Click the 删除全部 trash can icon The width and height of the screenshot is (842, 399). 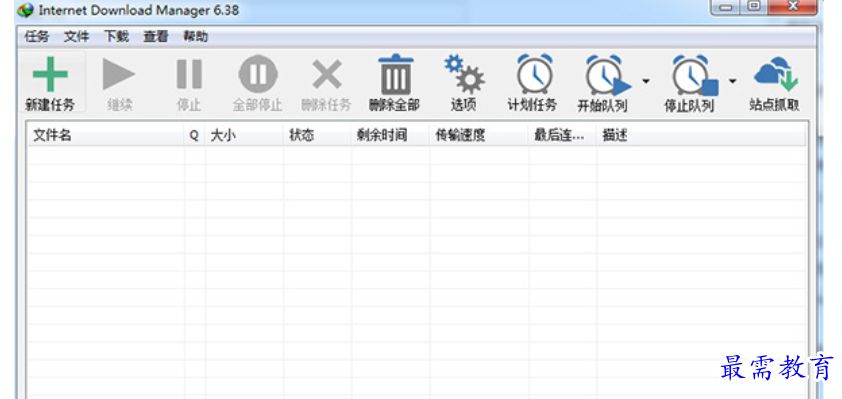point(396,74)
